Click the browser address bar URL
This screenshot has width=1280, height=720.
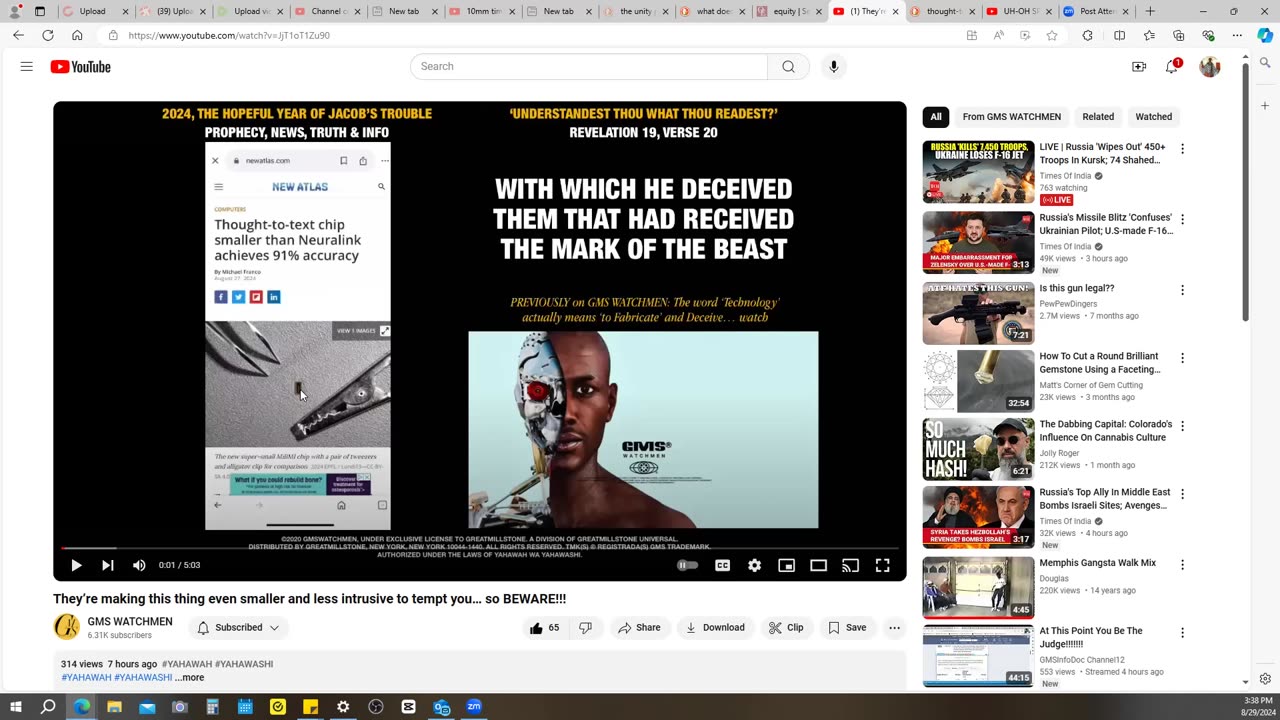(x=229, y=35)
